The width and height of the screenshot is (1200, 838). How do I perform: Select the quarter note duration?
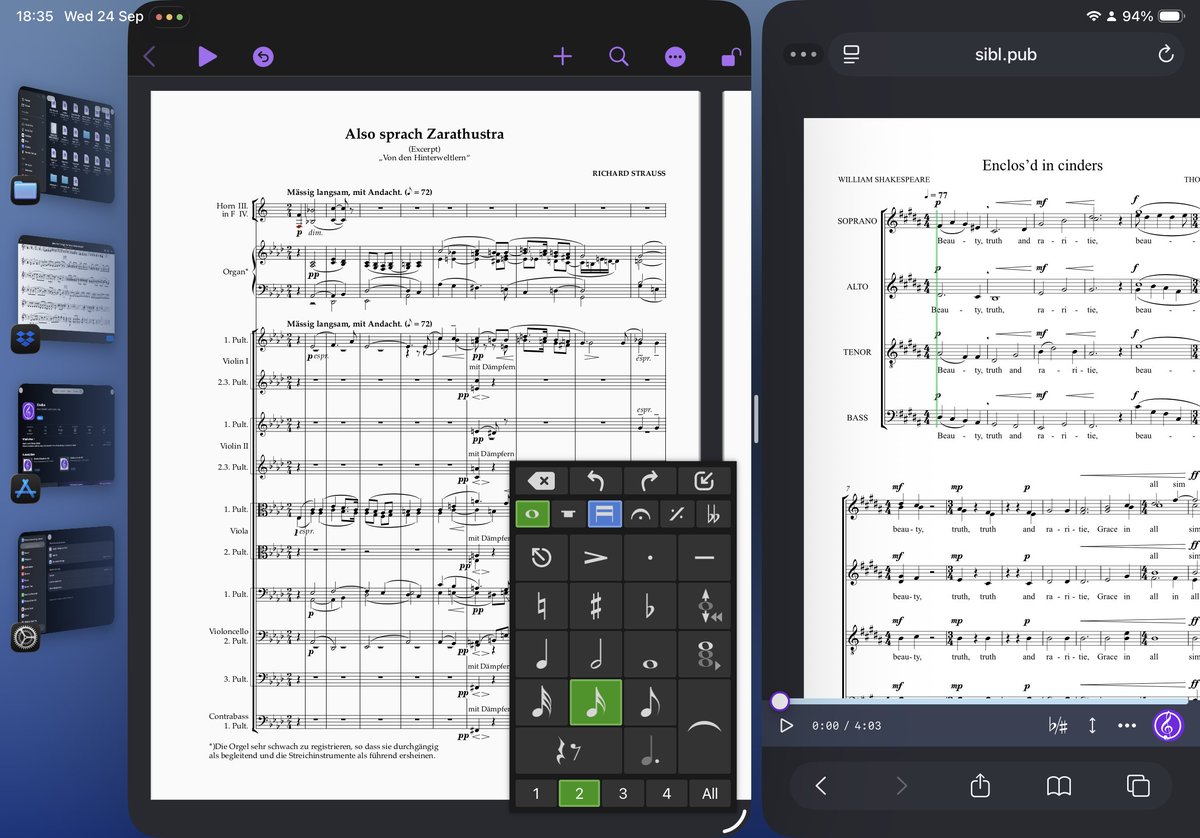[x=541, y=653]
